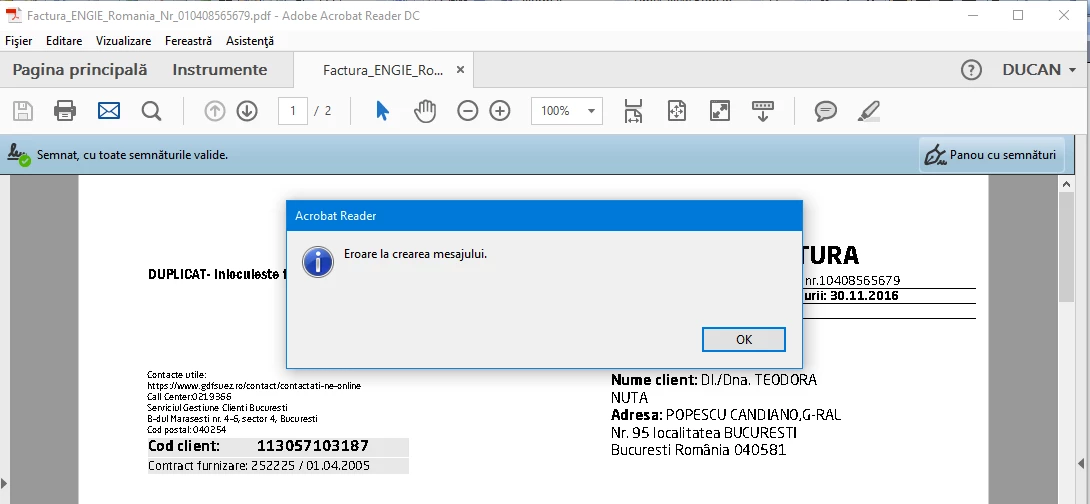Viewport: 1090px width, 504px height.
Task: Open the Asistență menu
Action: [250, 41]
